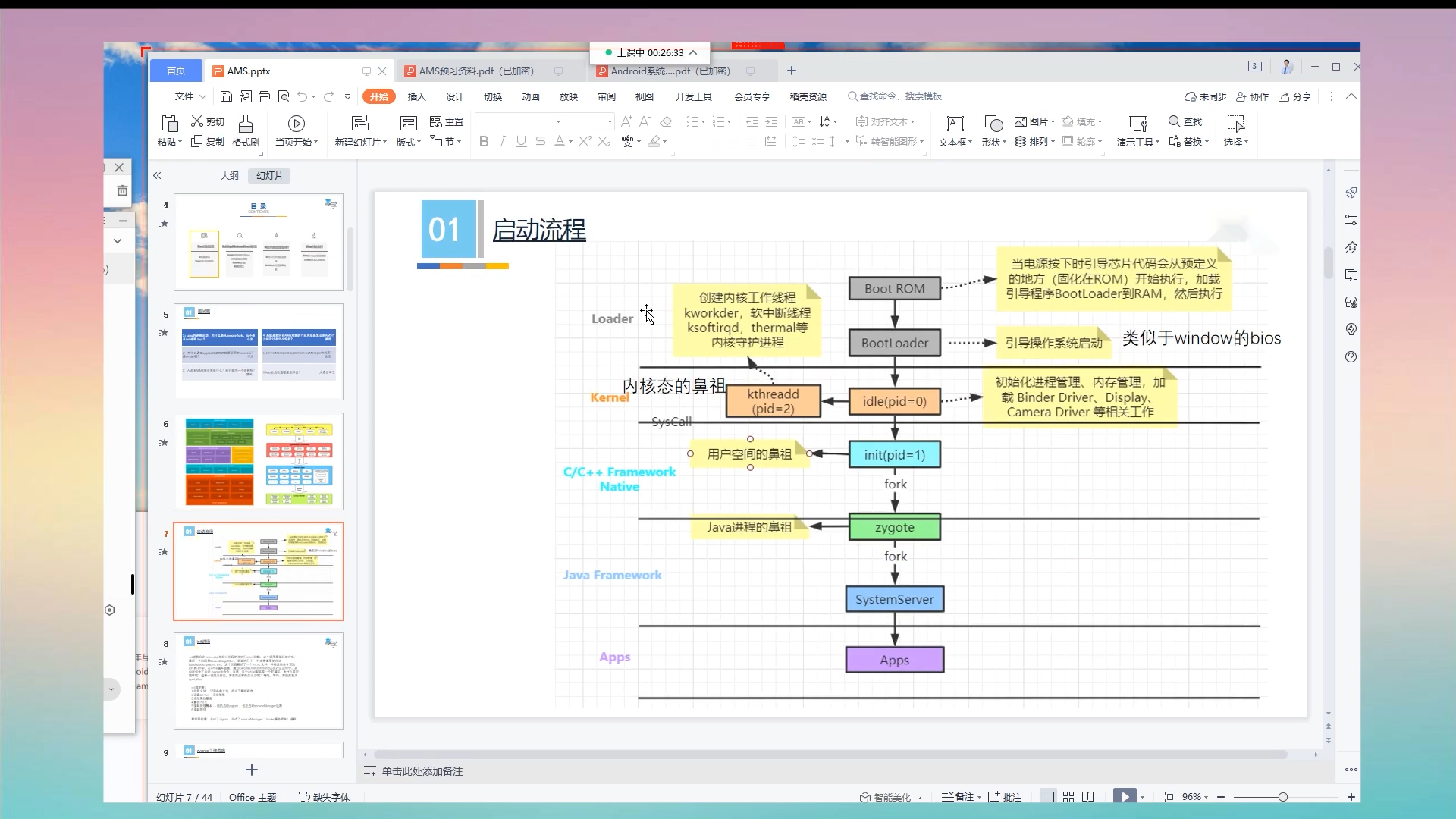Click the Shapes (形状) icon

pos(993,124)
